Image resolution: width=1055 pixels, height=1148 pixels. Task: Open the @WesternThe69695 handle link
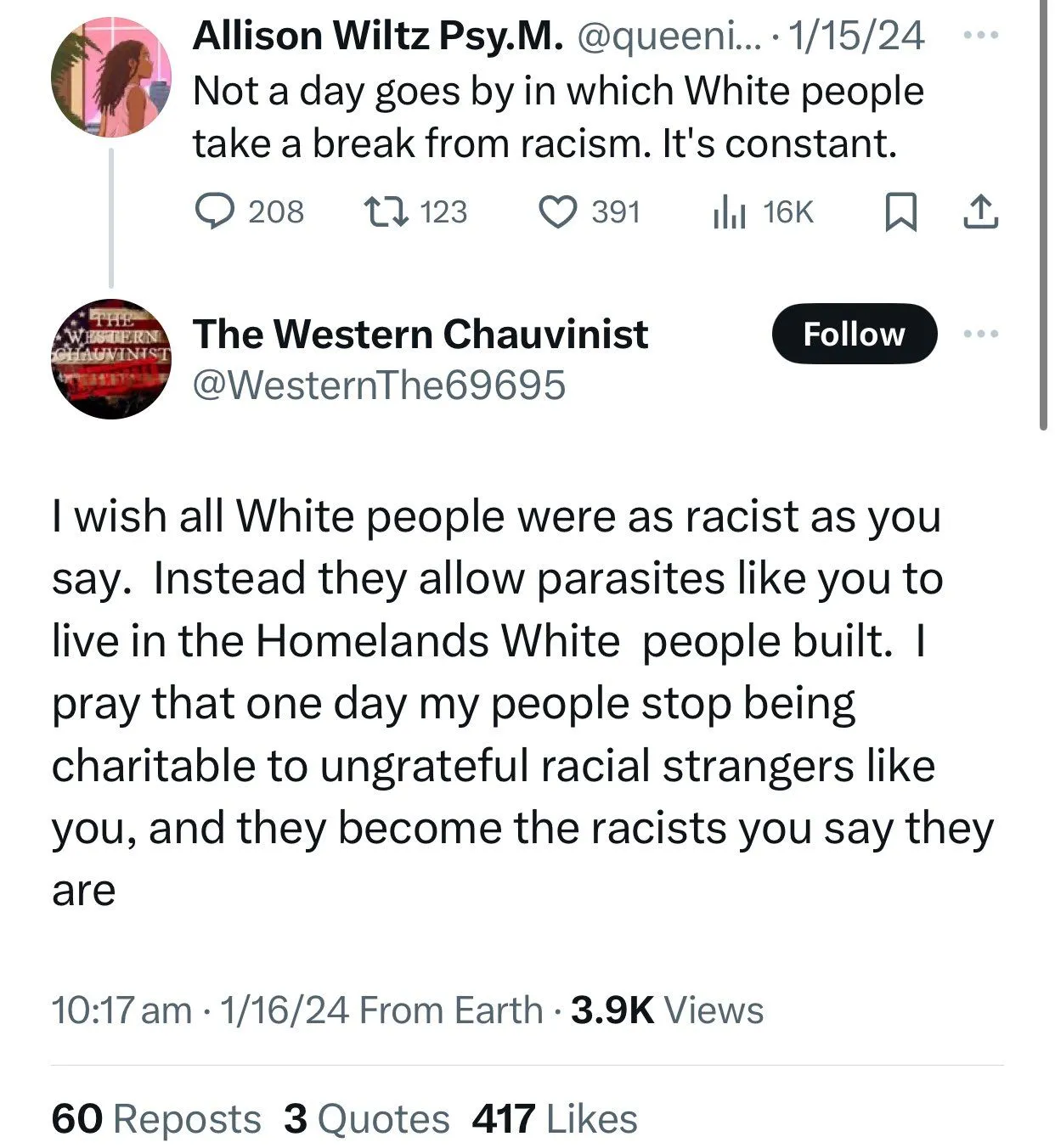pos(379,385)
